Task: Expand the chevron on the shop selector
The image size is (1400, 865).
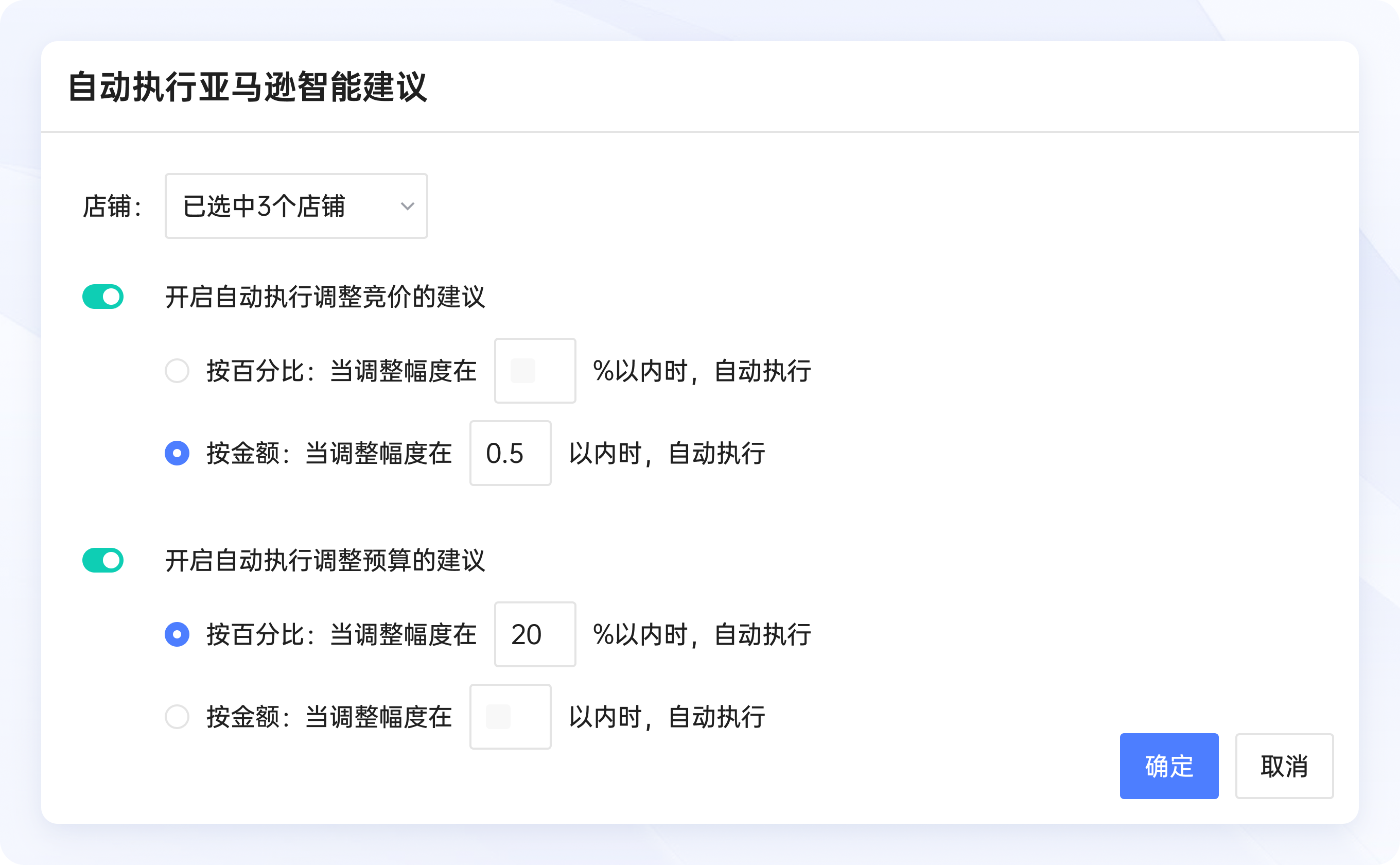Action: (407, 206)
